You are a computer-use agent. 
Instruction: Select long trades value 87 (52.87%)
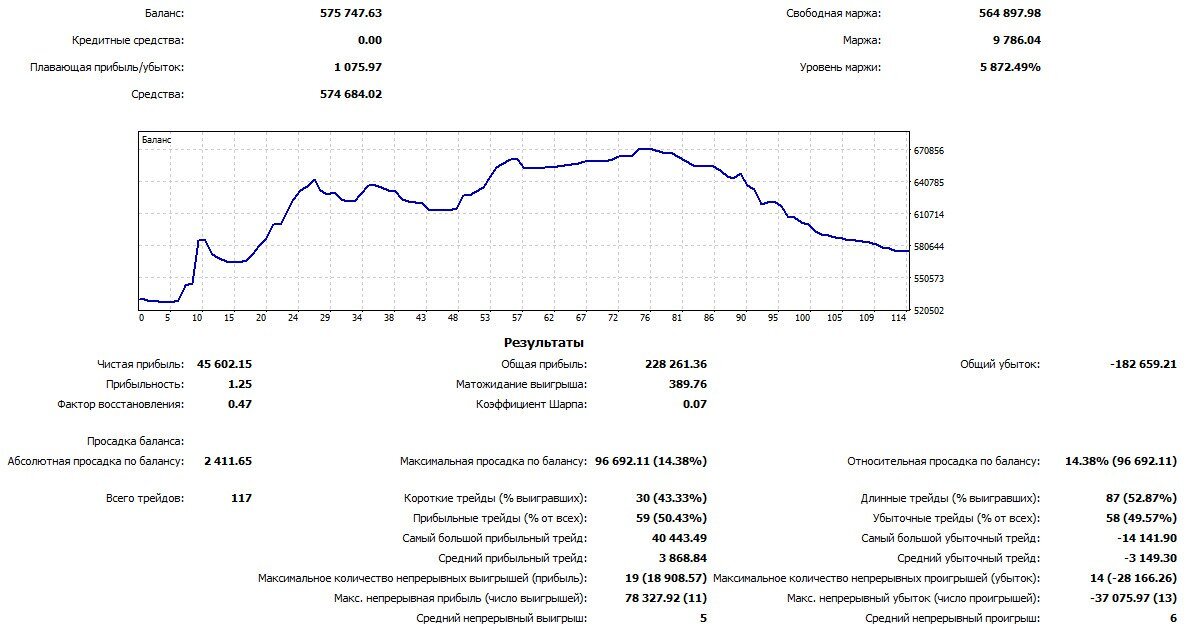click(x=1142, y=498)
